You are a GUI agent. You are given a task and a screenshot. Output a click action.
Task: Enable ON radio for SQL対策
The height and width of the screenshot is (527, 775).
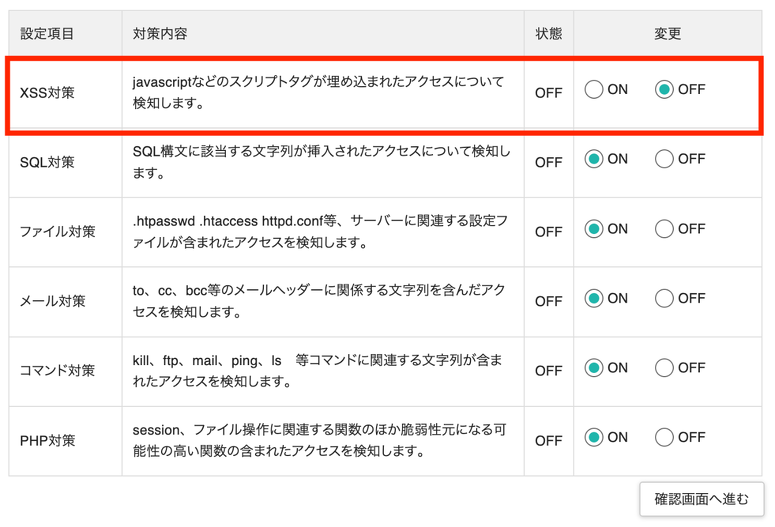(x=594, y=159)
